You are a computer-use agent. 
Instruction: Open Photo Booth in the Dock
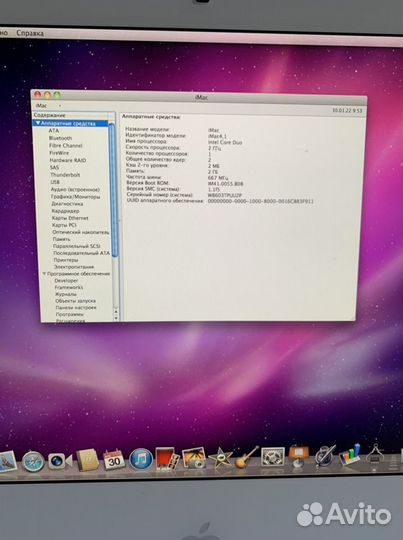(167, 458)
